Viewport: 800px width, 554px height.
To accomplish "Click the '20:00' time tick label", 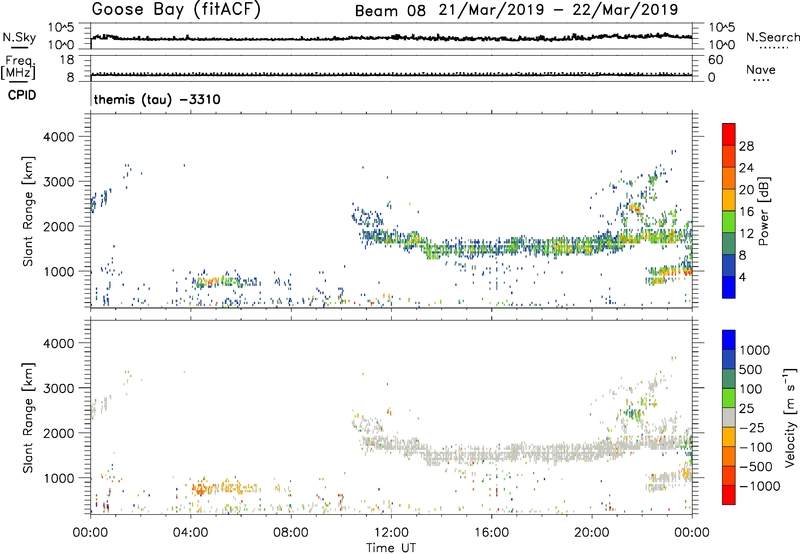I will point(592,533).
